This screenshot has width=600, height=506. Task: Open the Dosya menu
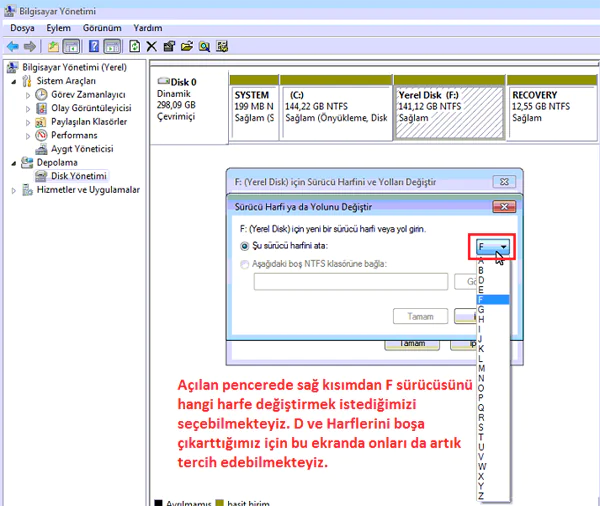(22, 28)
